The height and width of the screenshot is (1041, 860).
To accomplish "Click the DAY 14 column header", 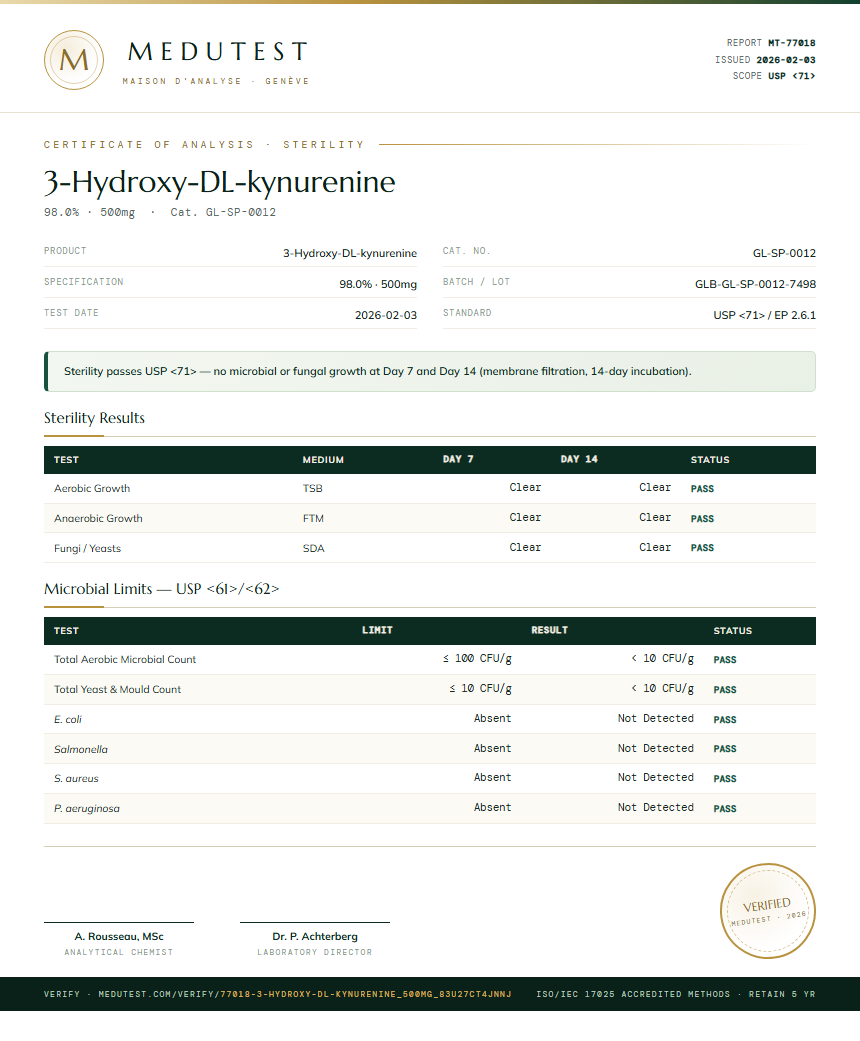I will (579, 459).
